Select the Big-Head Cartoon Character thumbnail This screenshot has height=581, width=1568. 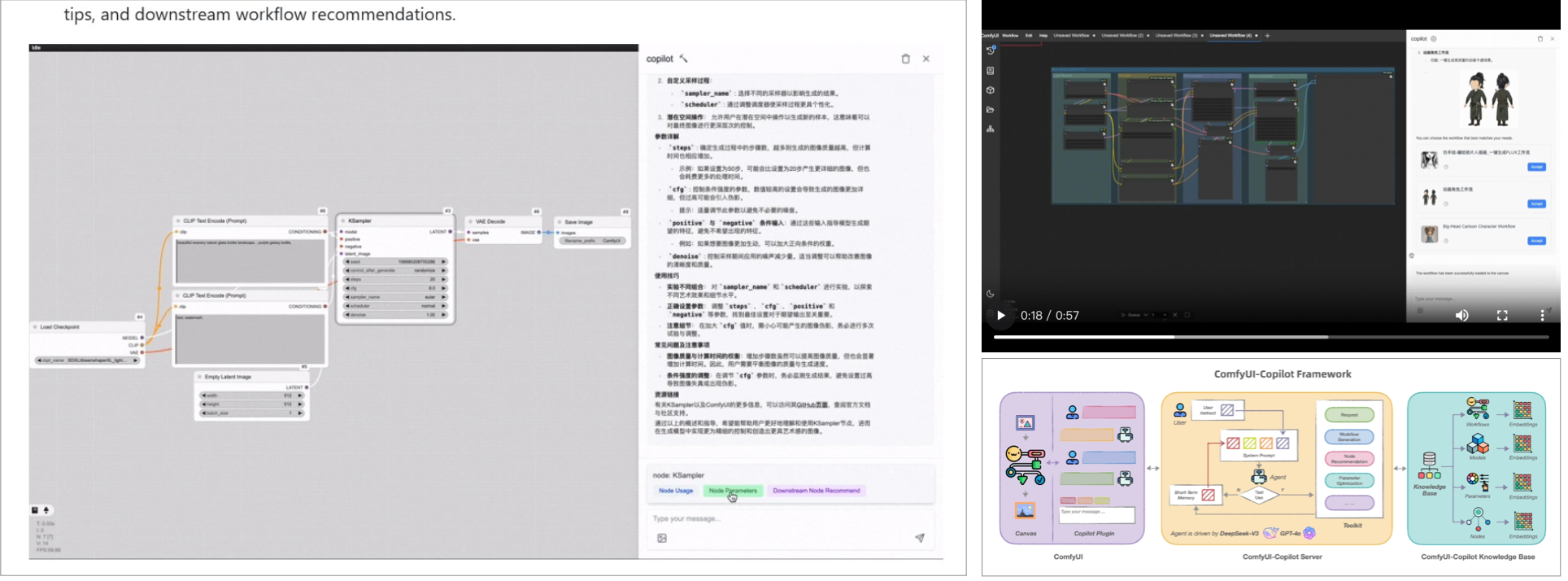[x=1429, y=234]
